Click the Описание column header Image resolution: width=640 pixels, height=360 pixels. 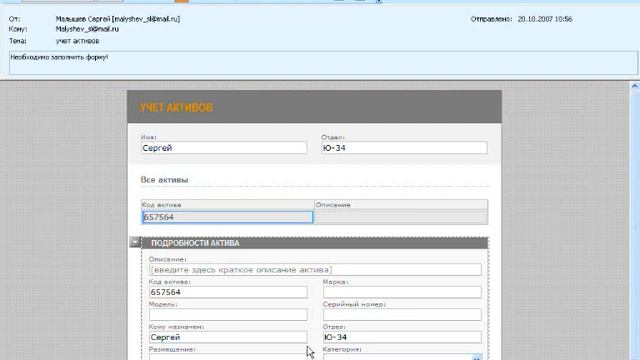tap(401, 204)
